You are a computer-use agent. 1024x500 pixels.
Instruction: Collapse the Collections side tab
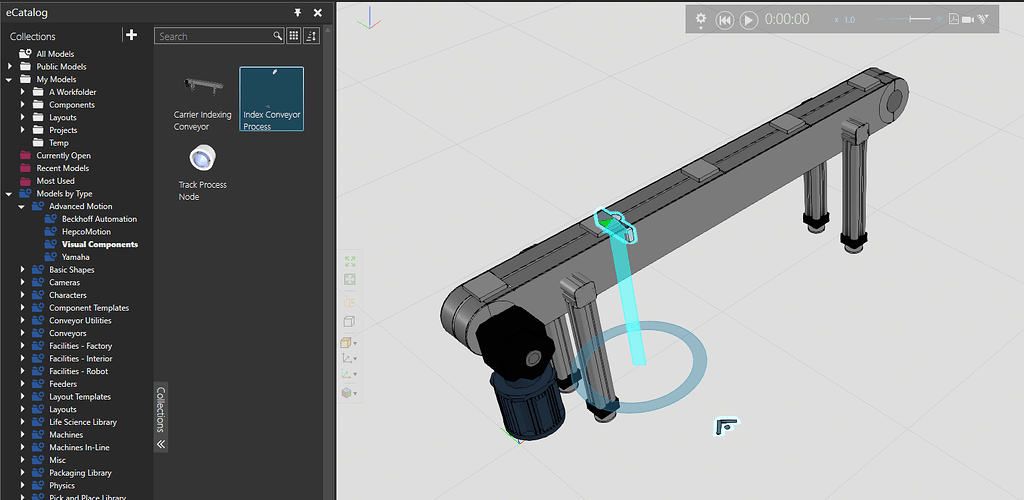[161, 444]
